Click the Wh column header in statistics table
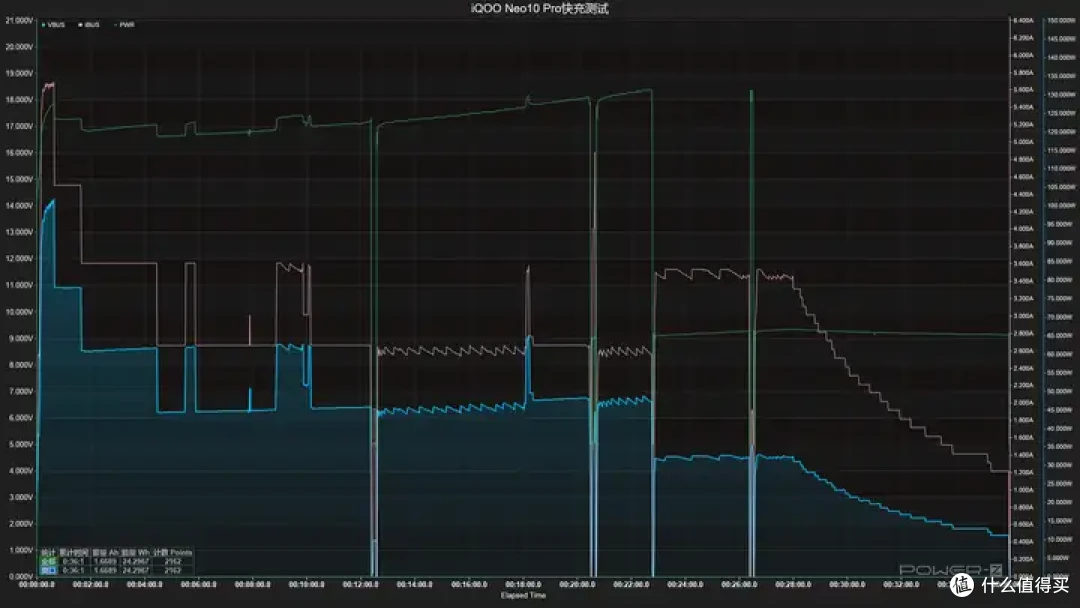 click(136, 553)
